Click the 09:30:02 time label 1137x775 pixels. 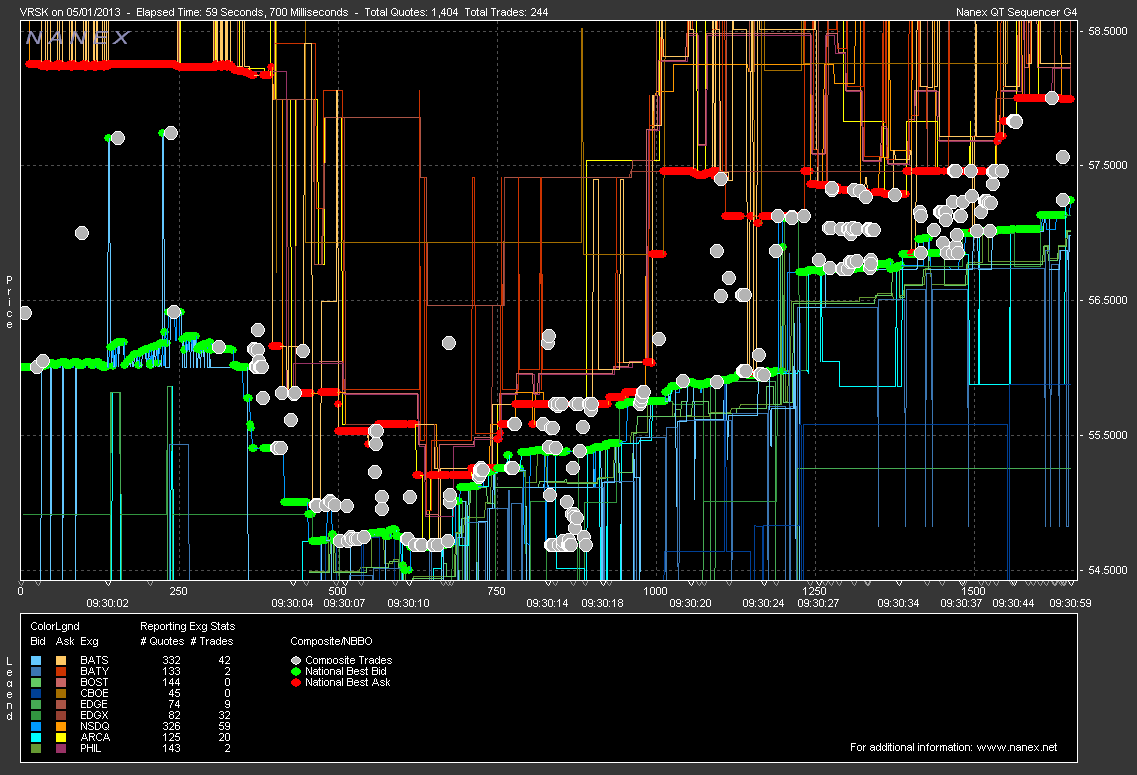(x=107, y=603)
